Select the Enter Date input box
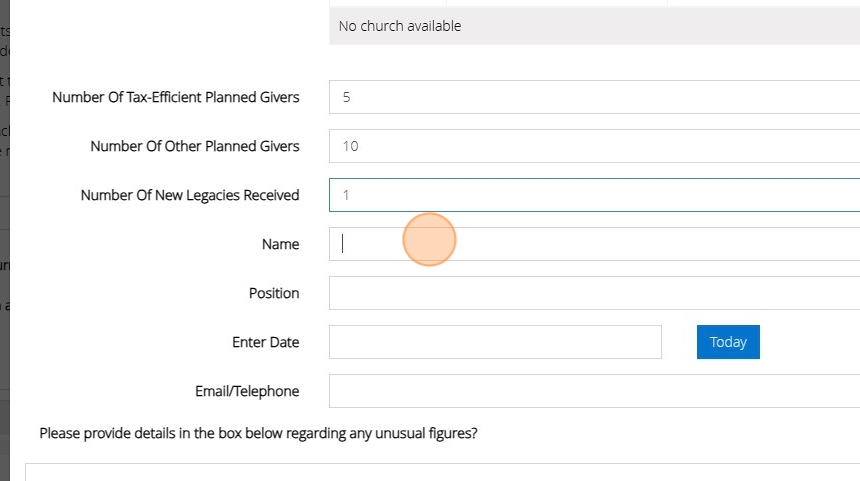The height and width of the screenshot is (481, 860). [495, 342]
